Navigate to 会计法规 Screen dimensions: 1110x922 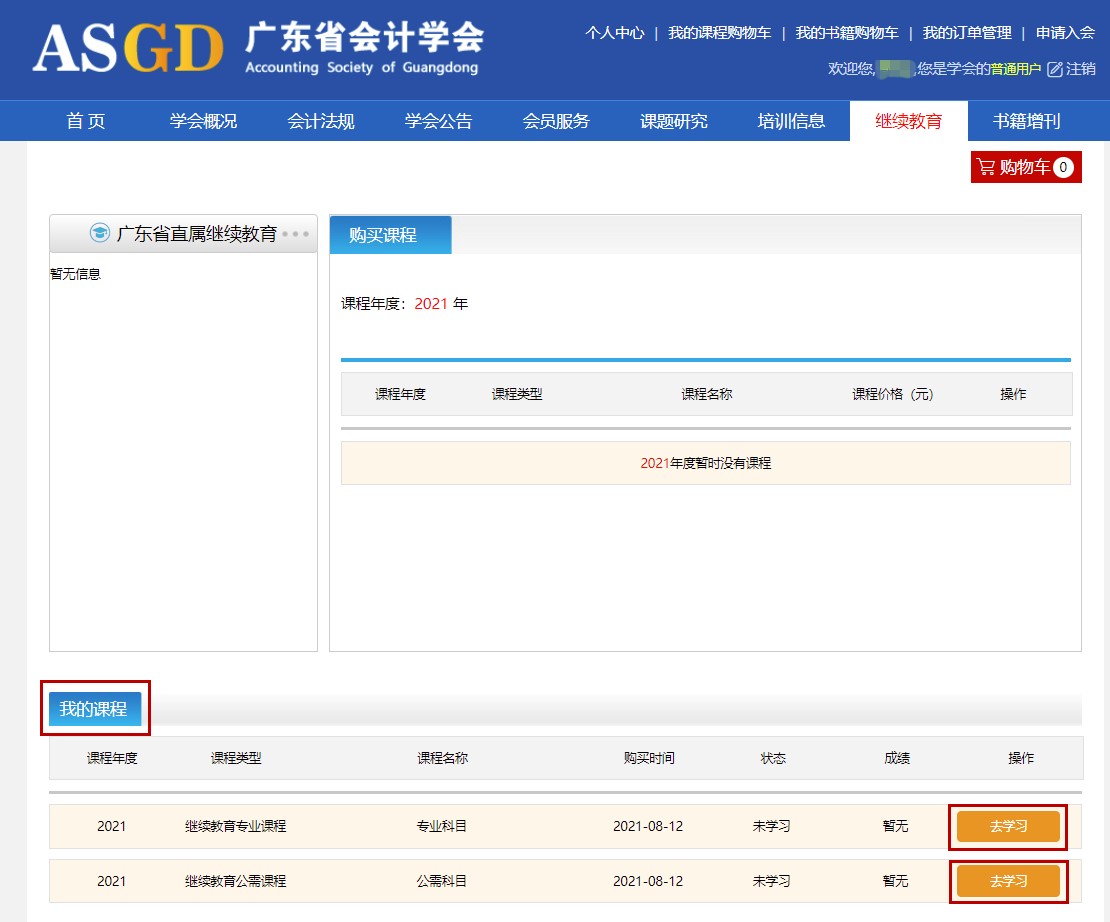point(321,121)
